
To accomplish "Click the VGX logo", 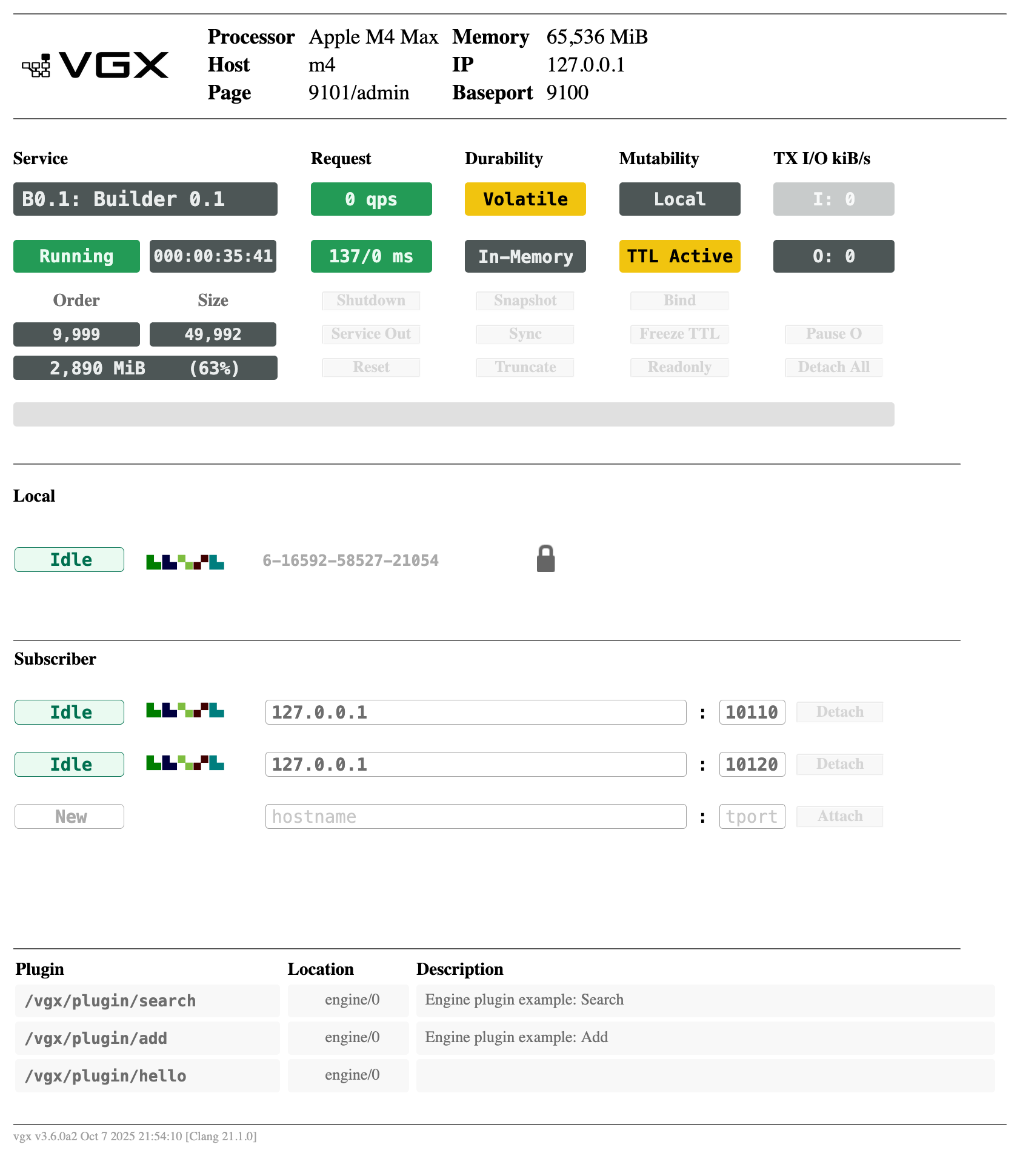I will pos(96,65).
